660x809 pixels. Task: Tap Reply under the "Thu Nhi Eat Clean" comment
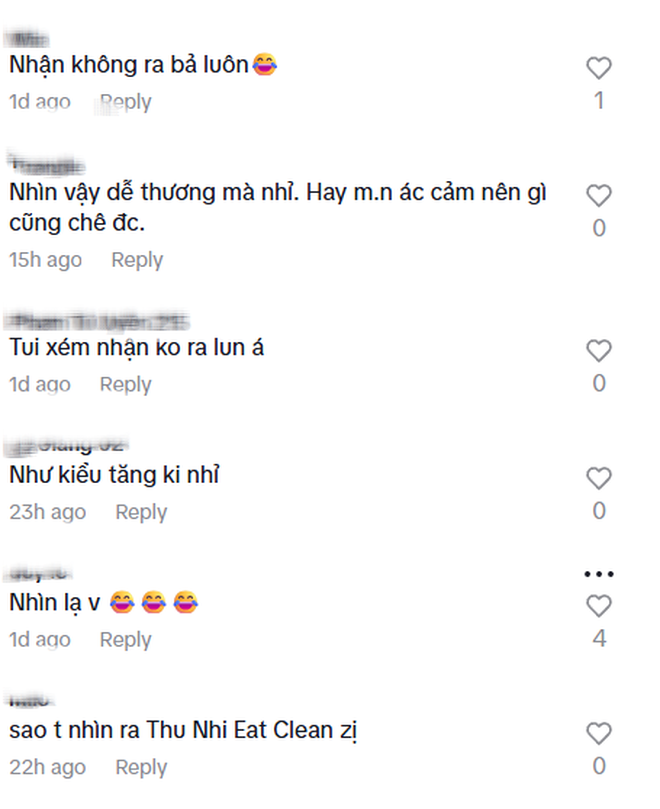point(141,768)
